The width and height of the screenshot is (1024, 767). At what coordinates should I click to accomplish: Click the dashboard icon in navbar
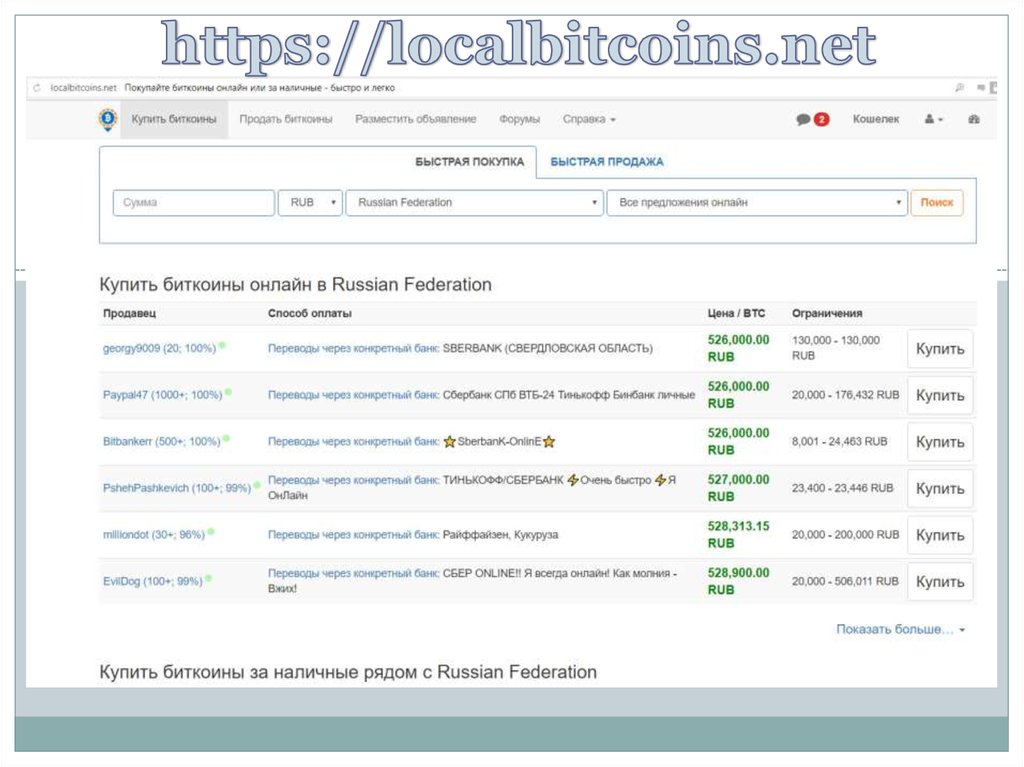[974, 120]
